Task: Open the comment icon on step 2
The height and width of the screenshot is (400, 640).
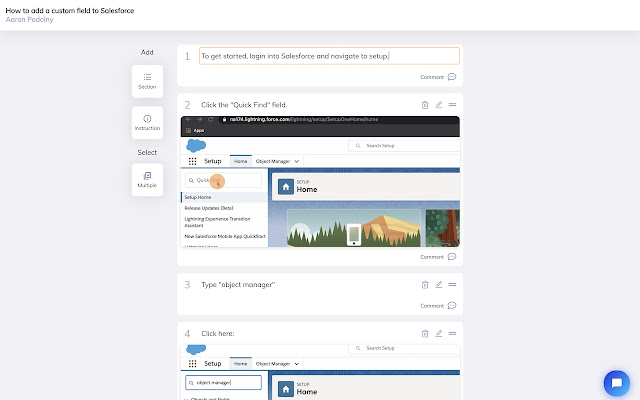Action: point(452,257)
